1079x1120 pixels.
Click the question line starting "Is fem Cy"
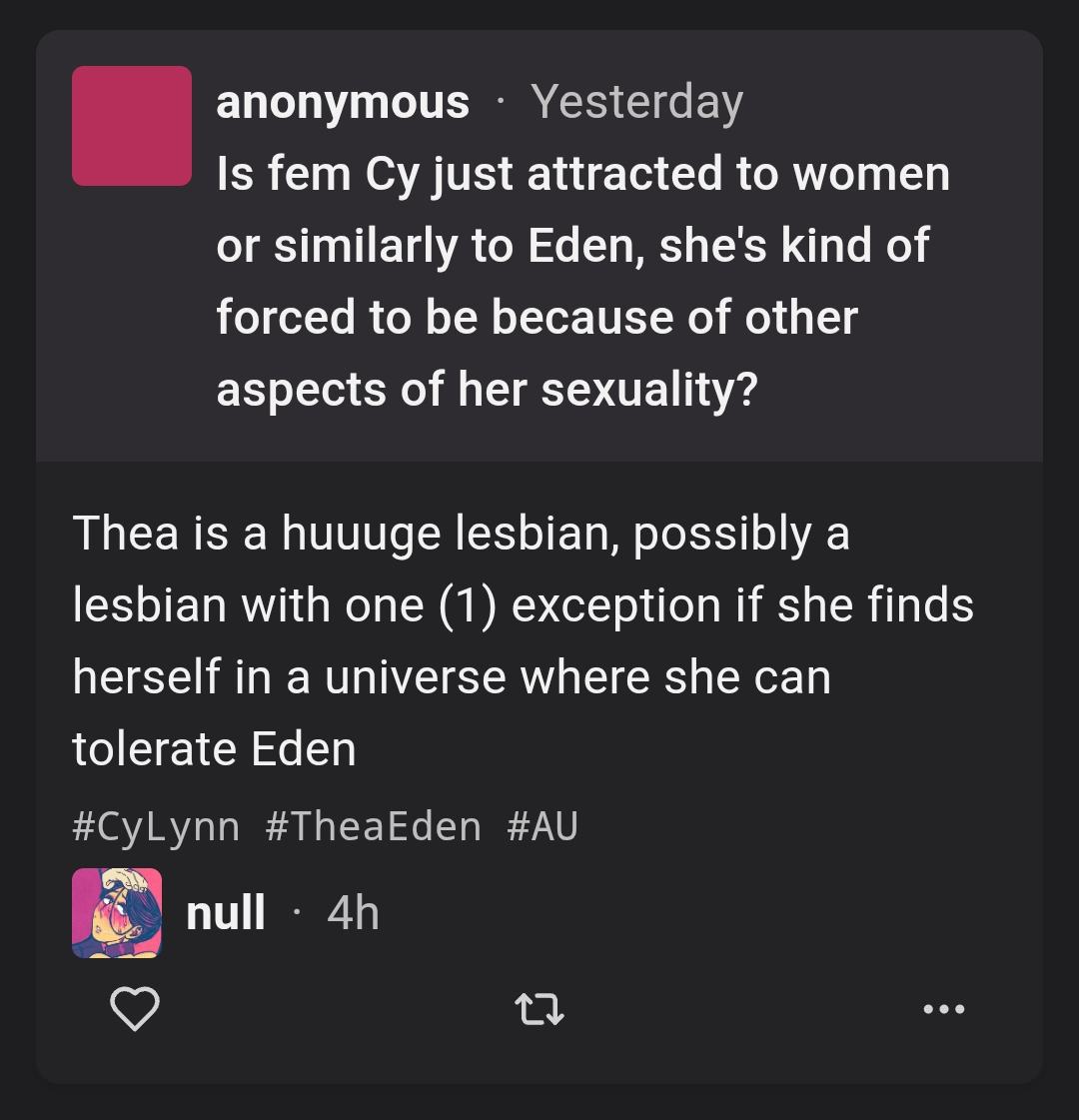582,174
